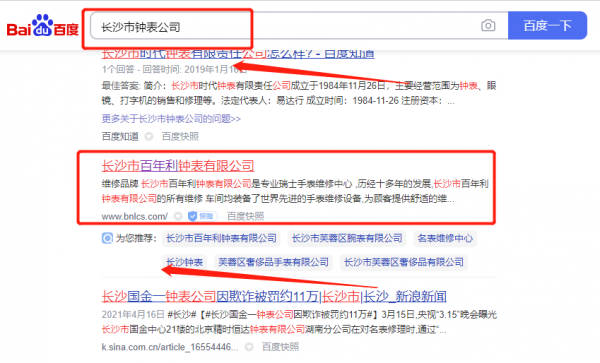
Task: Open 长沙市百年利钟表有限公司 result title
Action: 178,166
